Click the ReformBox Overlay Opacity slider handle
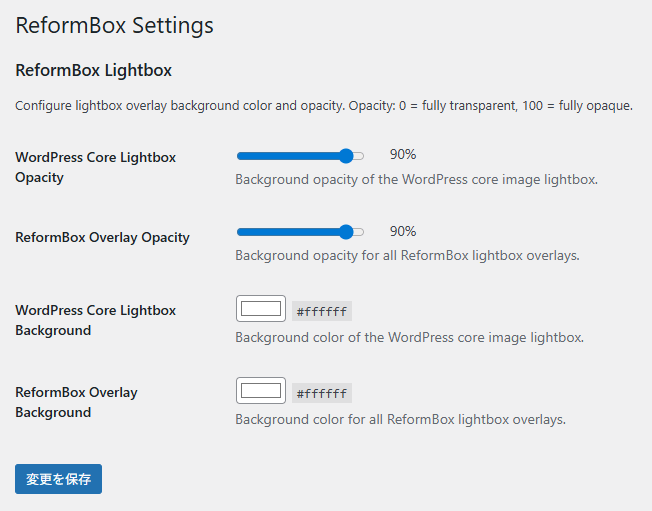Image resolution: width=652 pixels, height=511 pixels. (347, 232)
